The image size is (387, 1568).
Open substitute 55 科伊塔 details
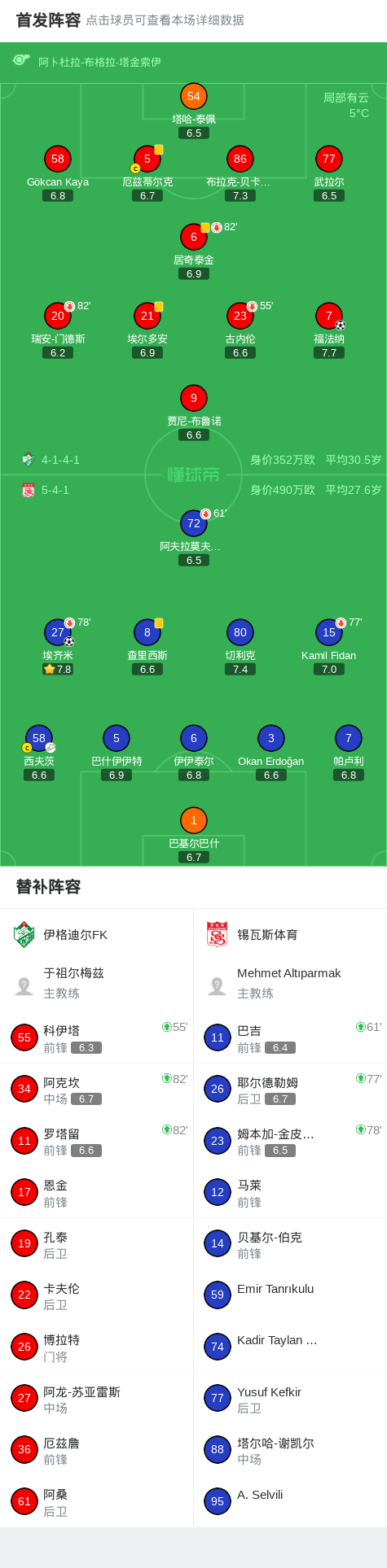97,1037
